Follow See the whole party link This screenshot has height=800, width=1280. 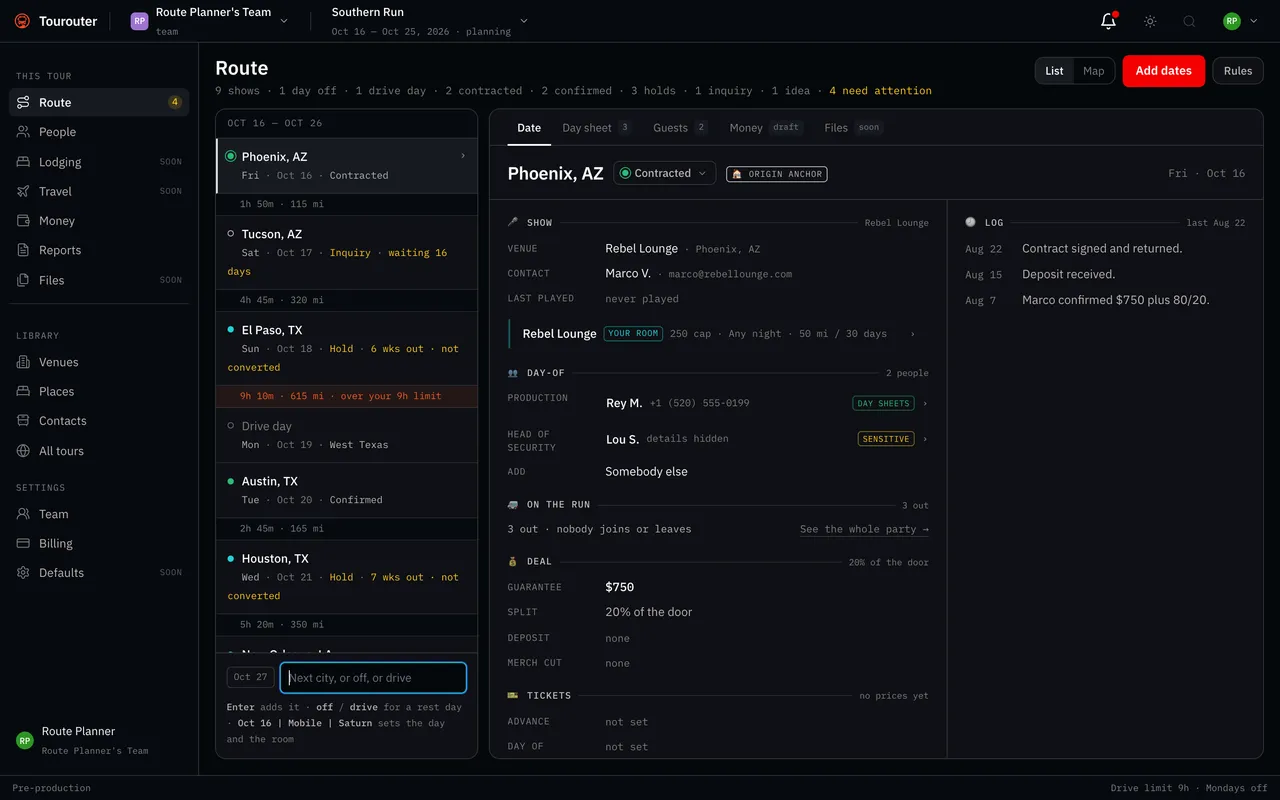[x=864, y=529]
